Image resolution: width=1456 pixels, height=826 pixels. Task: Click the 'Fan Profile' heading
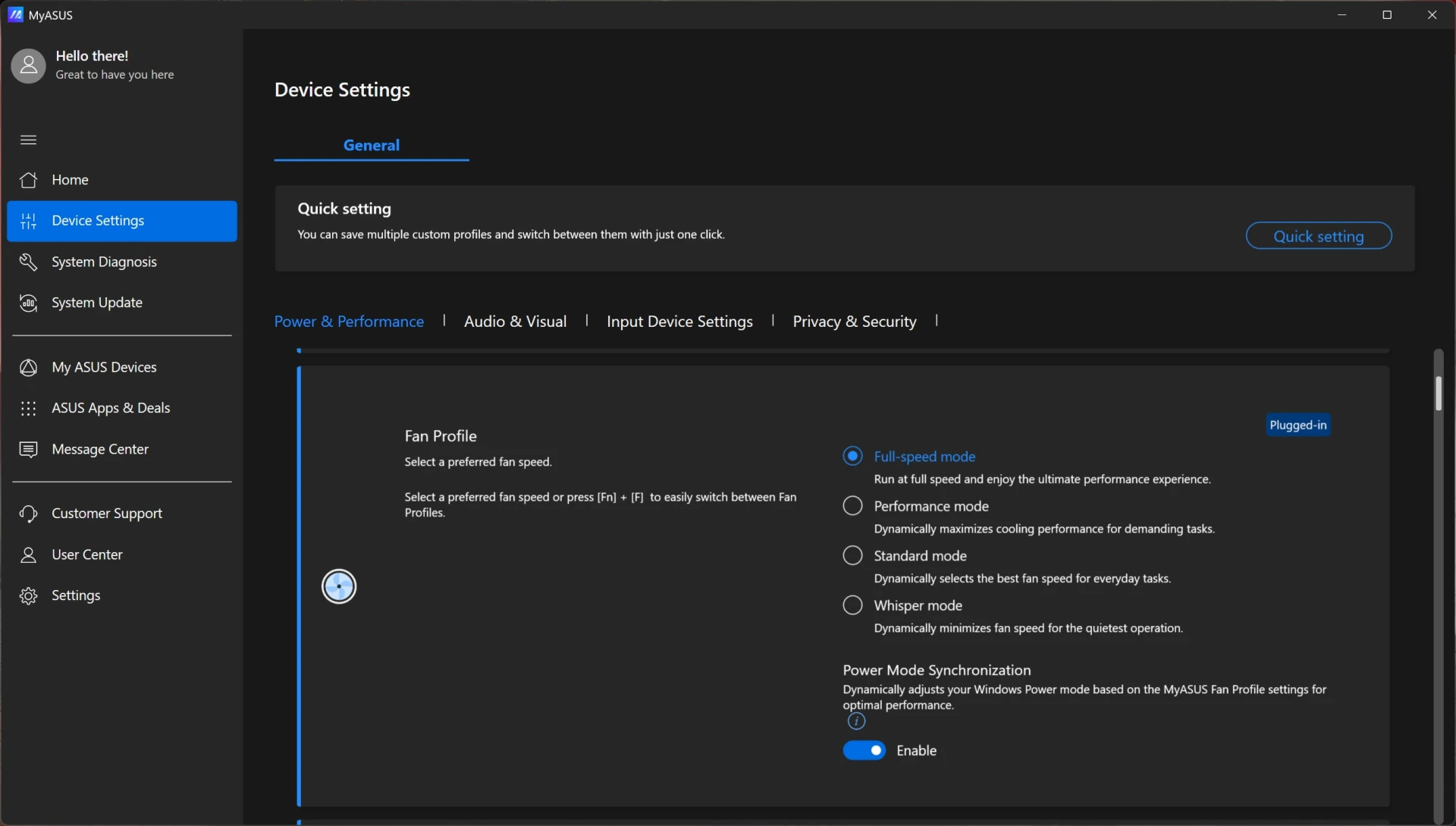pyautogui.click(x=441, y=436)
